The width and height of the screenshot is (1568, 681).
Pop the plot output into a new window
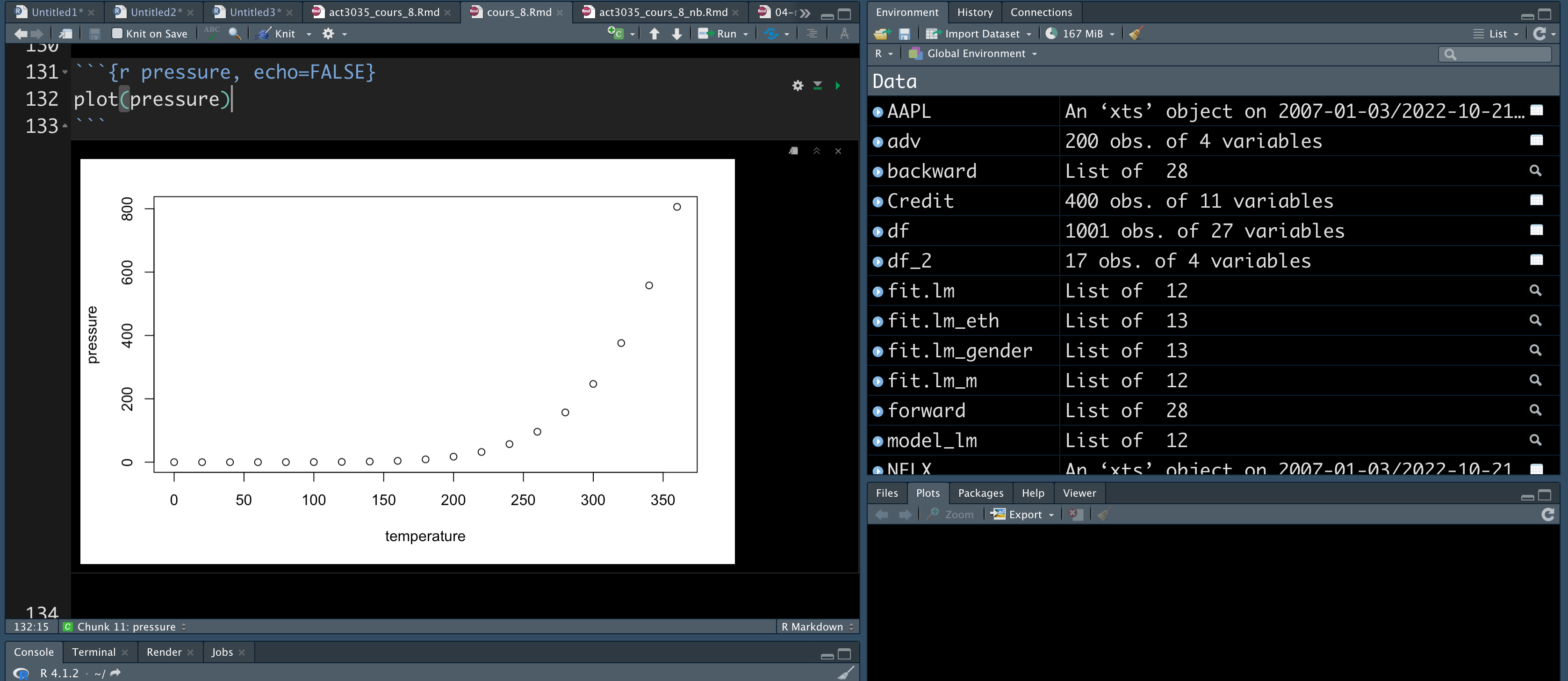pyautogui.click(x=793, y=151)
